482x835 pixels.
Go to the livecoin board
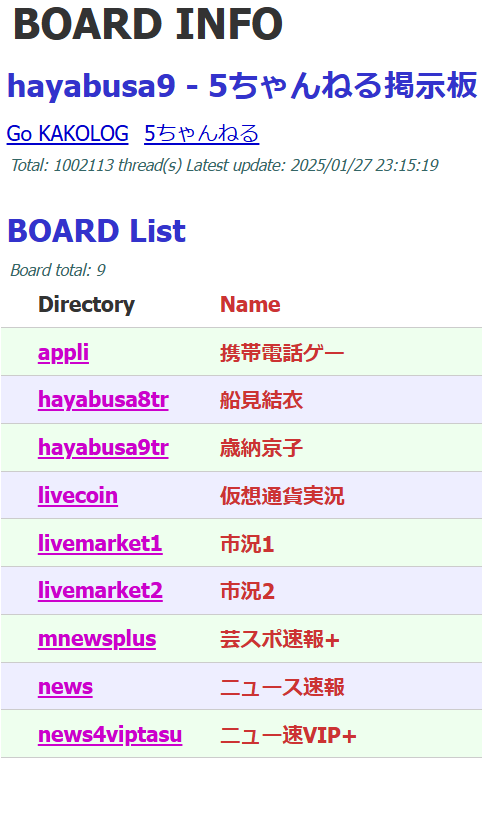pos(78,495)
